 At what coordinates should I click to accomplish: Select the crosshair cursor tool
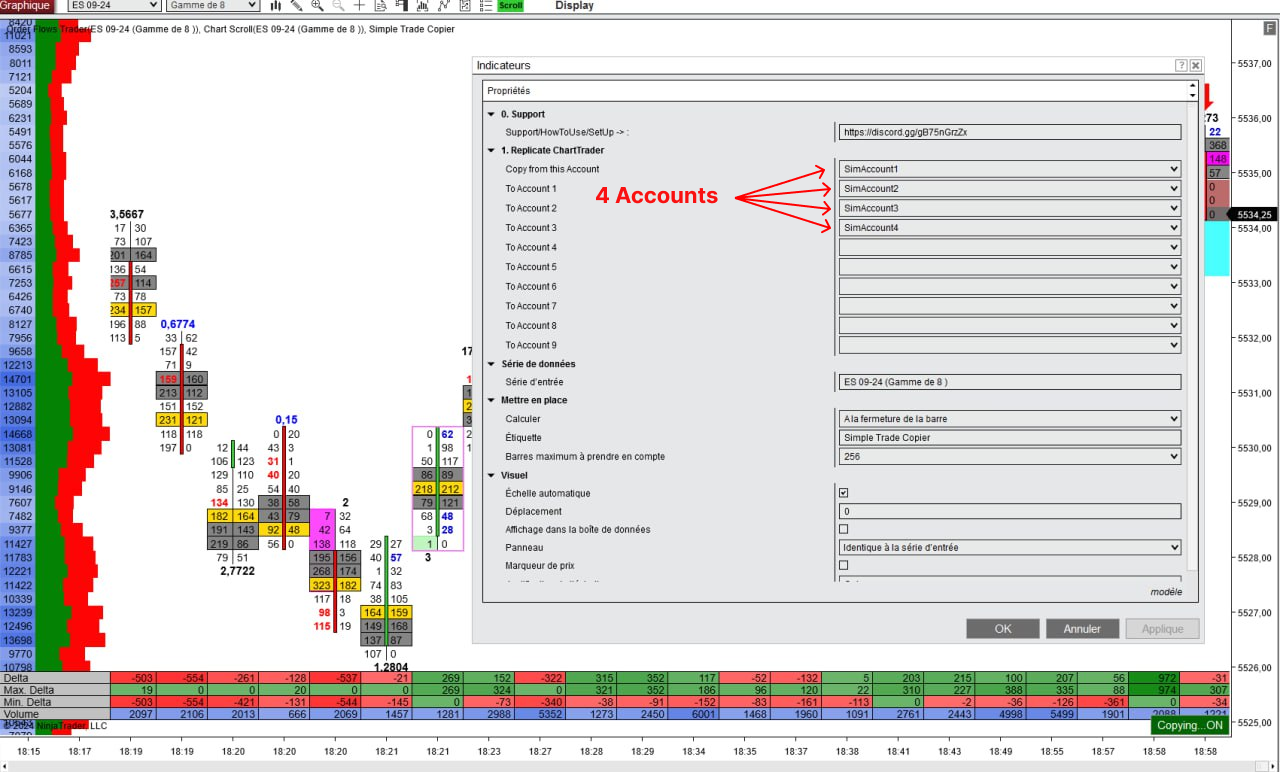(x=359, y=5)
